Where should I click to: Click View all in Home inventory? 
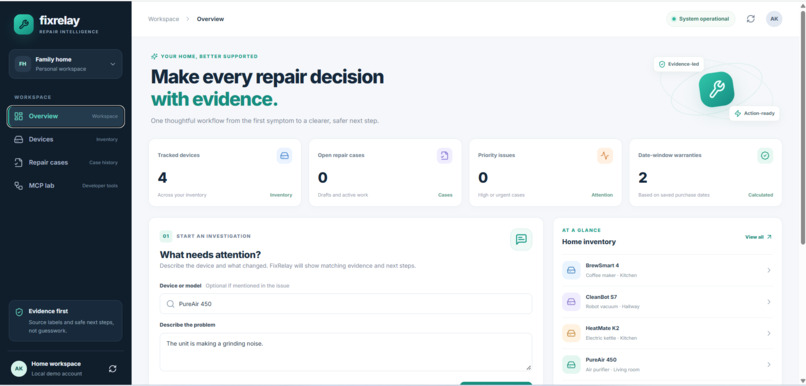point(758,237)
